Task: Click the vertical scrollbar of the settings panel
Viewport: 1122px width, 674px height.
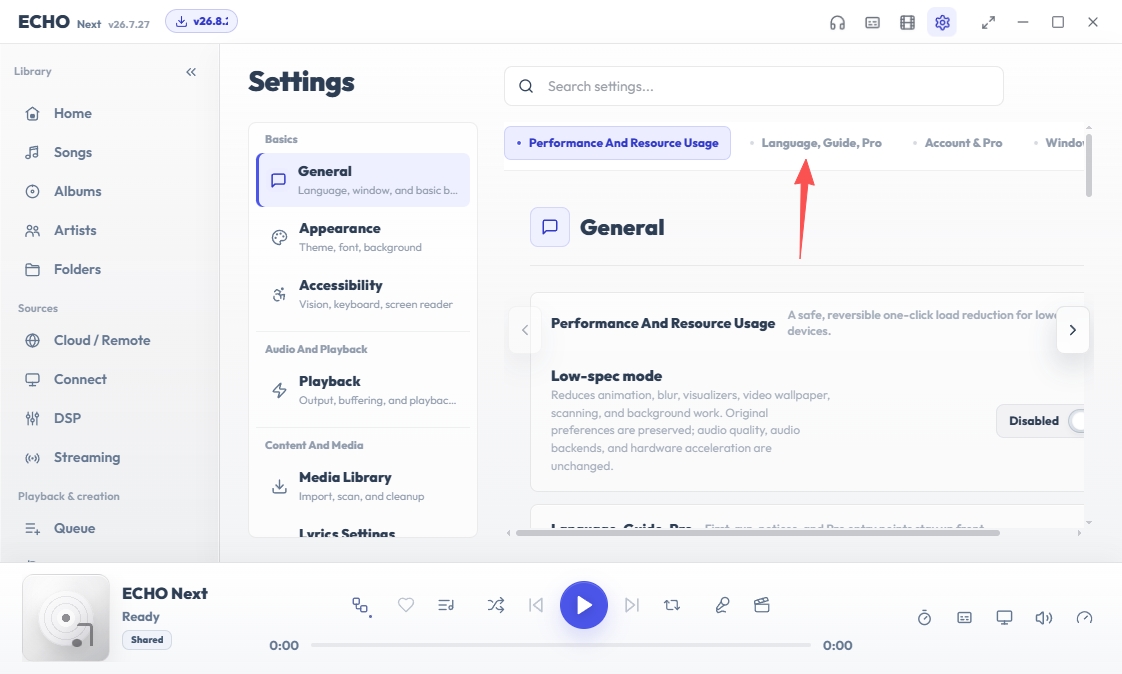Action: pos(1088,165)
